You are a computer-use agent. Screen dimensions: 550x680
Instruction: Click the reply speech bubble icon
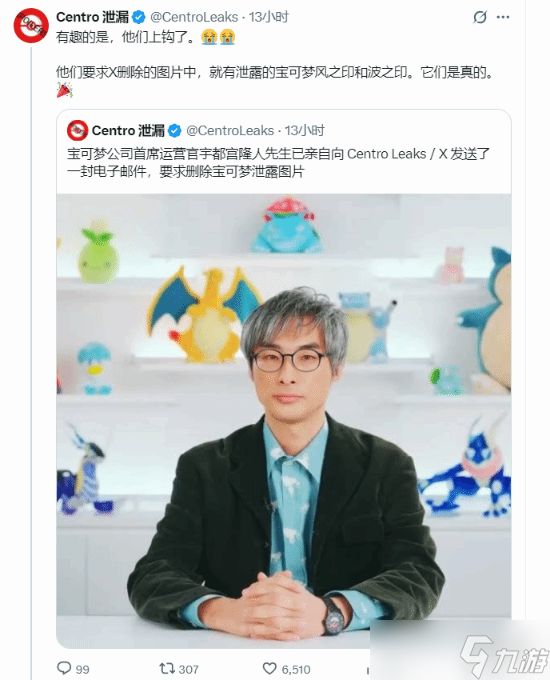pyautogui.click(x=64, y=668)
